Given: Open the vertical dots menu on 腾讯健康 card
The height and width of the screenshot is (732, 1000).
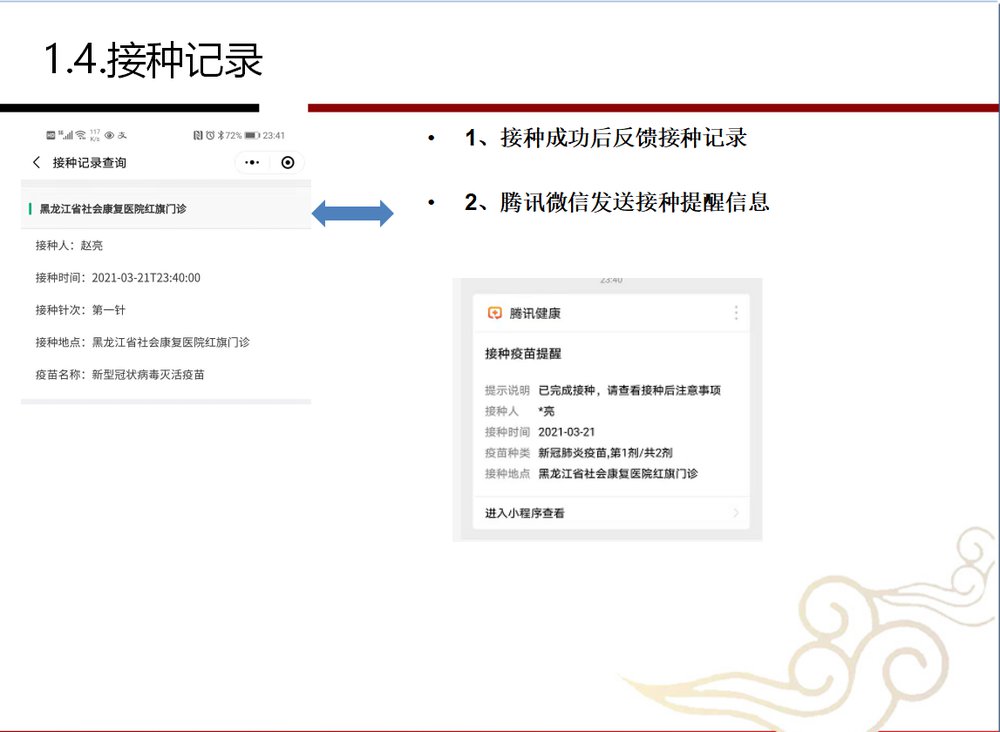Looking at the screenshot, I should pyautogui.click(x=736, y=313).
